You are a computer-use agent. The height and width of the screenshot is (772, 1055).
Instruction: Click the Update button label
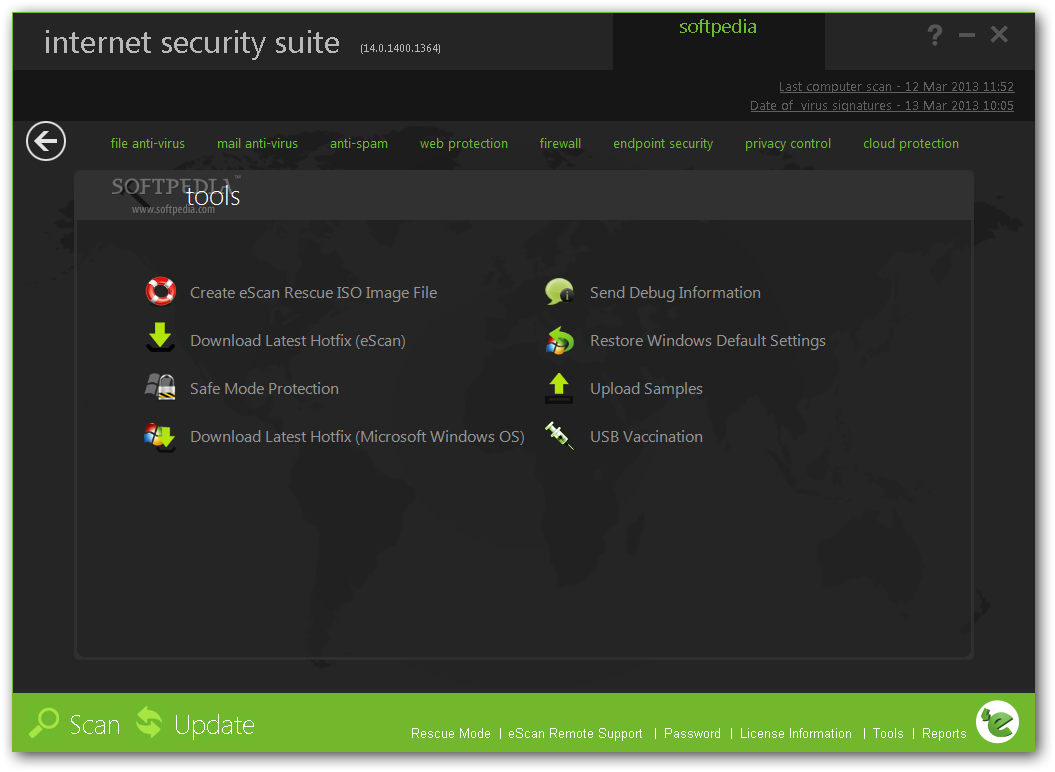point(214,726)
